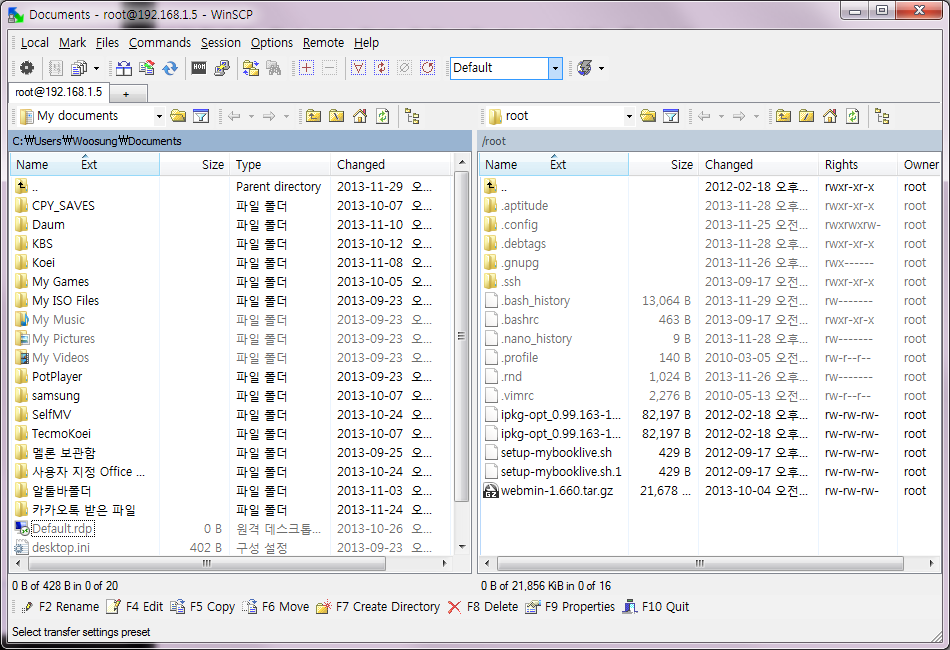The width and height of the screenshot is (950, 650).
Task: Open the console terminal icon
Action: [x=199, y=68]
